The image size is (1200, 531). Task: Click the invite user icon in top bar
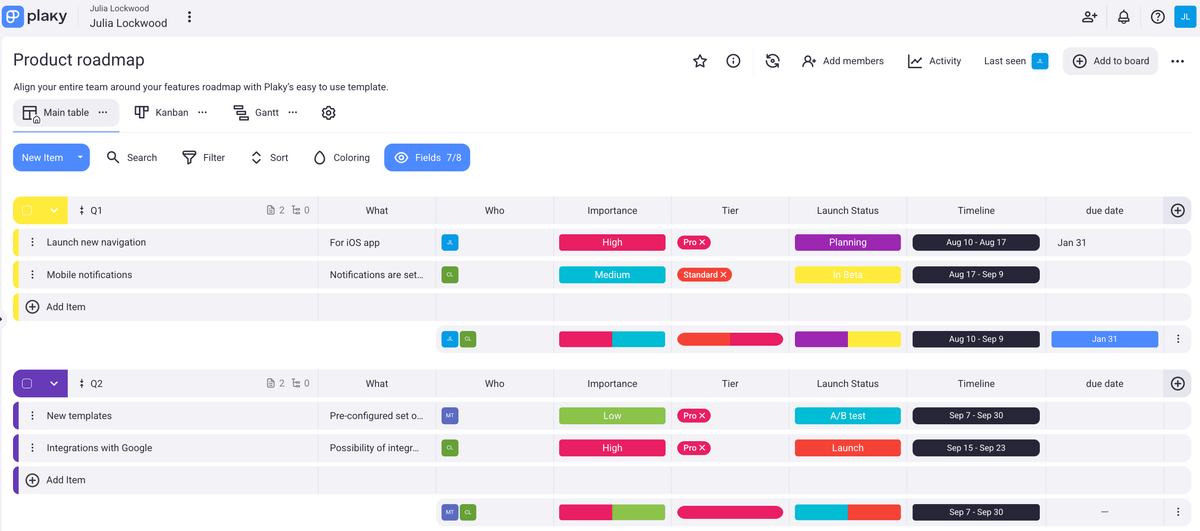(x=1089, y=17)
